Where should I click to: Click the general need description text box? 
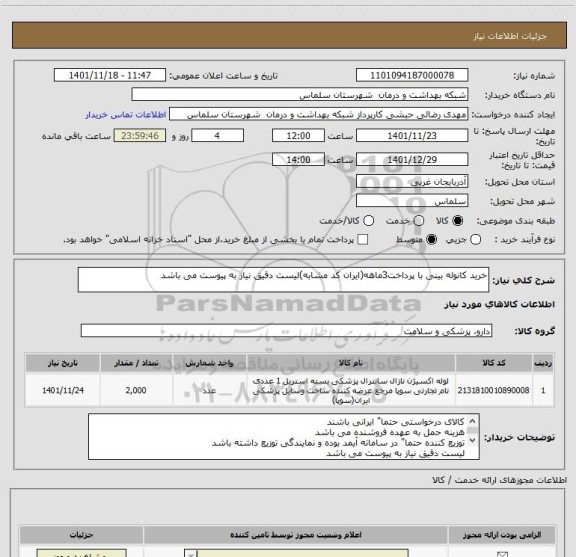(x=283, y=280)
